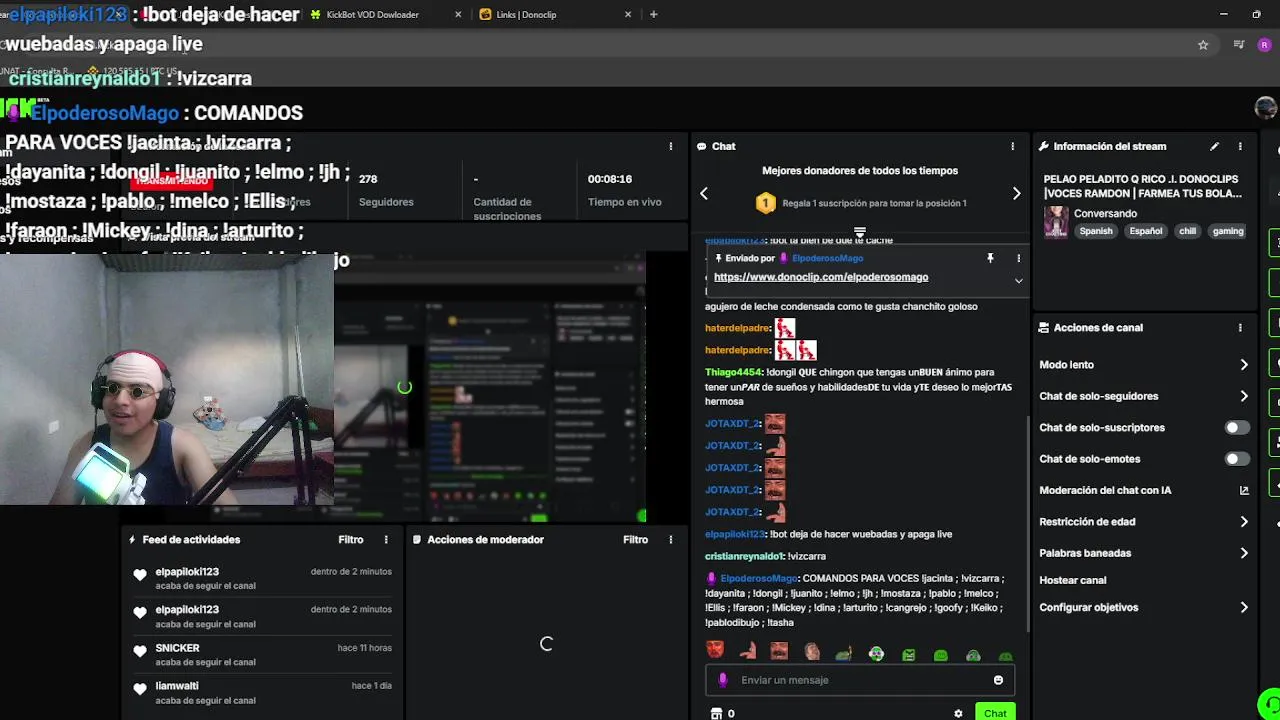Open the Acciones de moderador three-dot menu
This screenshot has width=1280, height=720.
671,540
